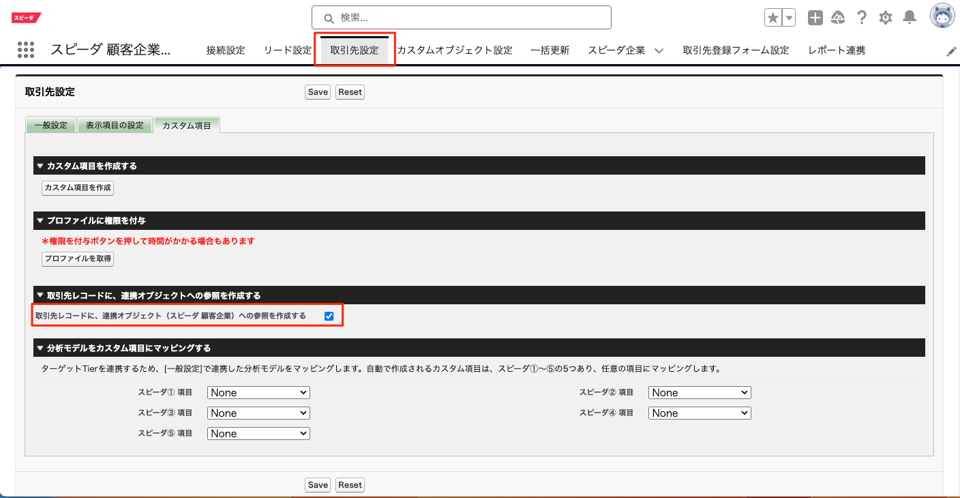Open the カスタムオブジェクト設定 tab

pos(454,50)
